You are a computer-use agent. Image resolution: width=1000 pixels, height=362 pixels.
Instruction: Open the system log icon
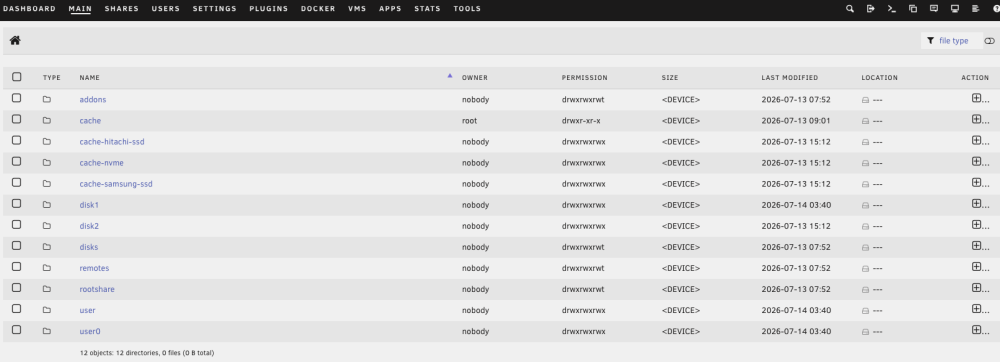pos(975,9)
